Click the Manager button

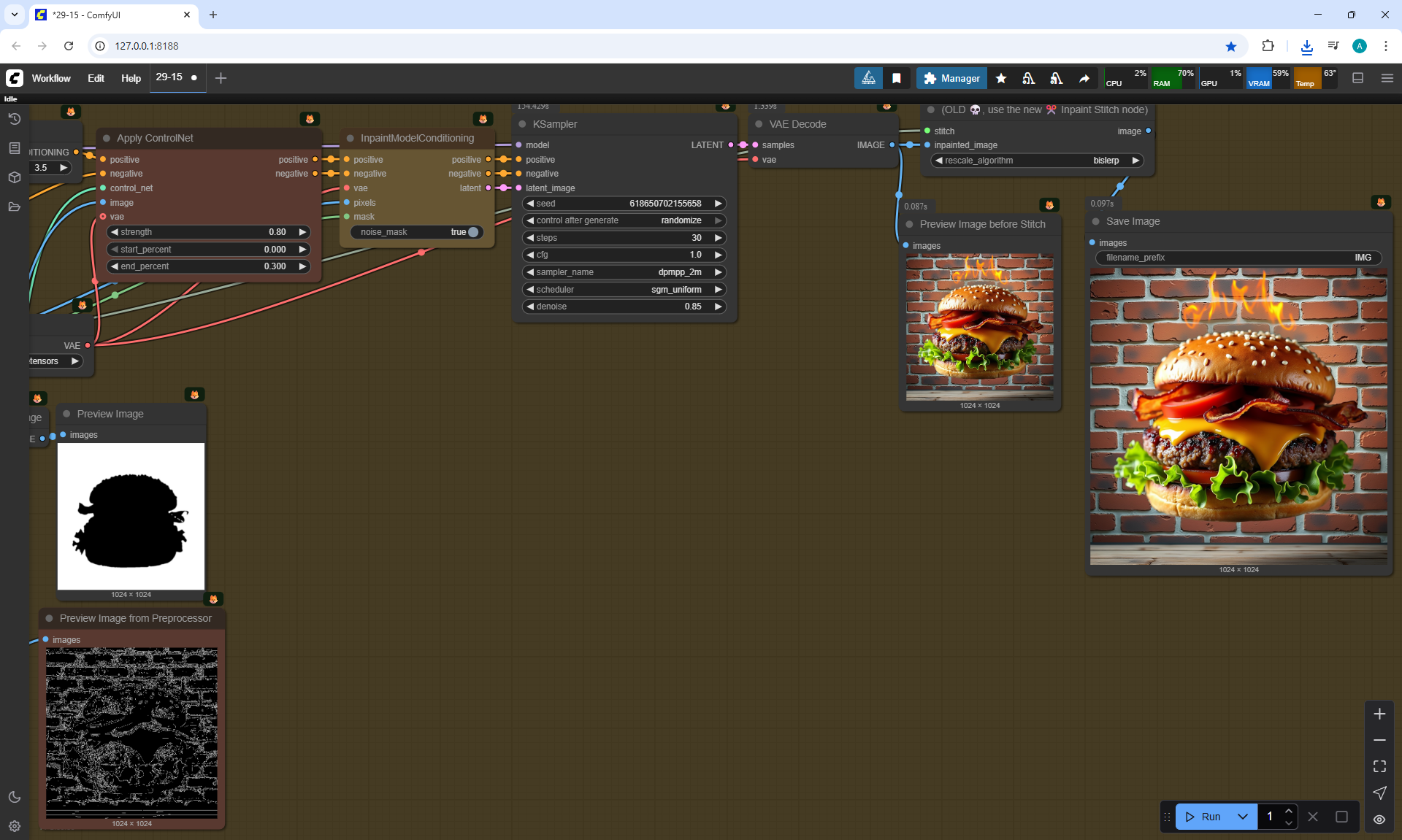(x=951, y=78)
